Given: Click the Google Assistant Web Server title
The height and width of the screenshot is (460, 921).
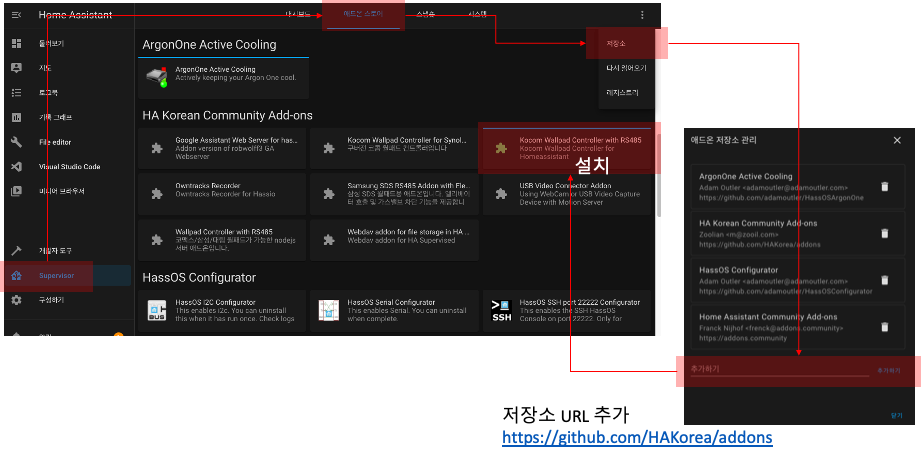Looking at the screenshot, I should (236, 140).
